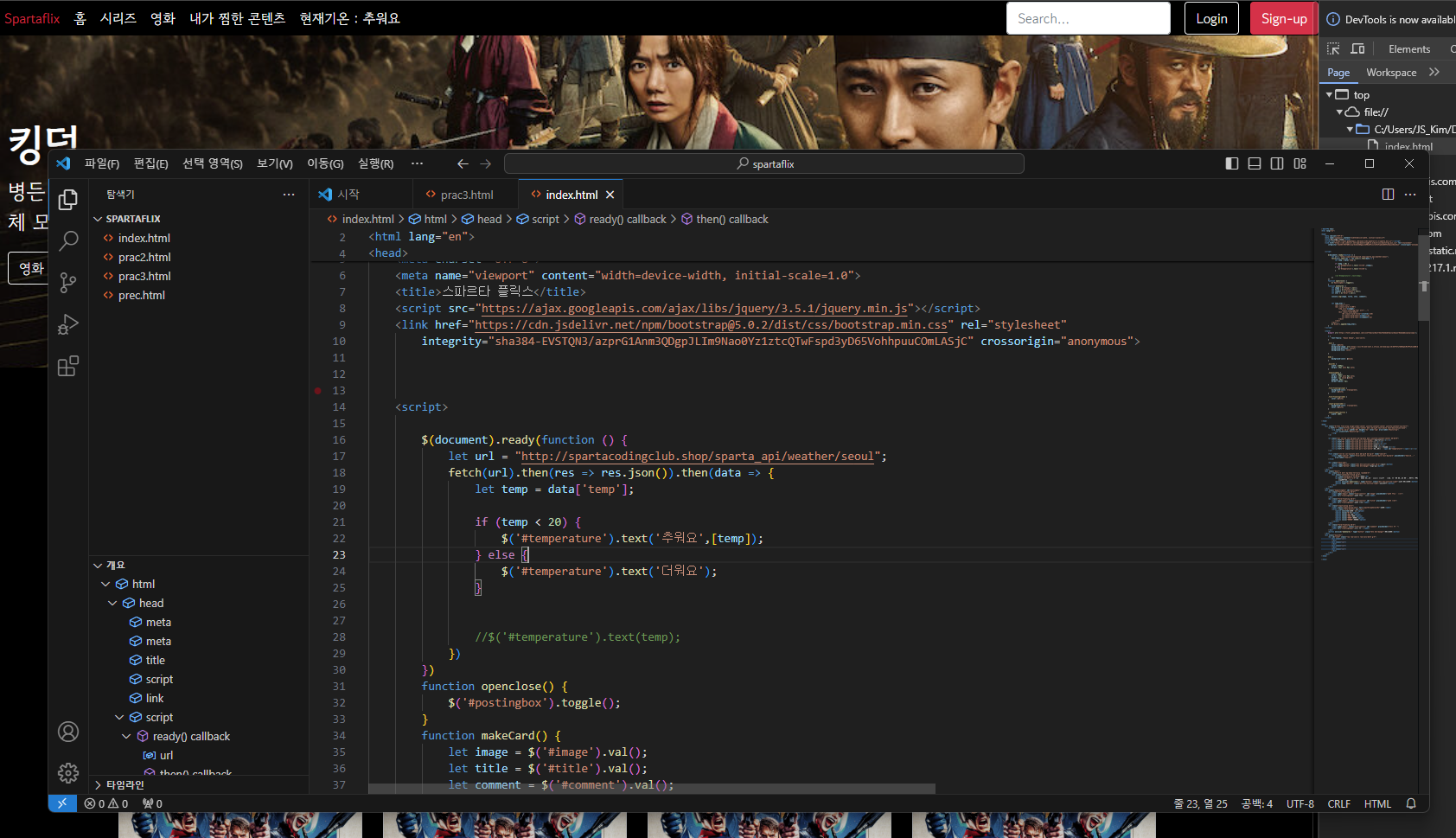Go to the 시리즈 nav link
This screenshot has height=838, width=1456.
(118, 18)
